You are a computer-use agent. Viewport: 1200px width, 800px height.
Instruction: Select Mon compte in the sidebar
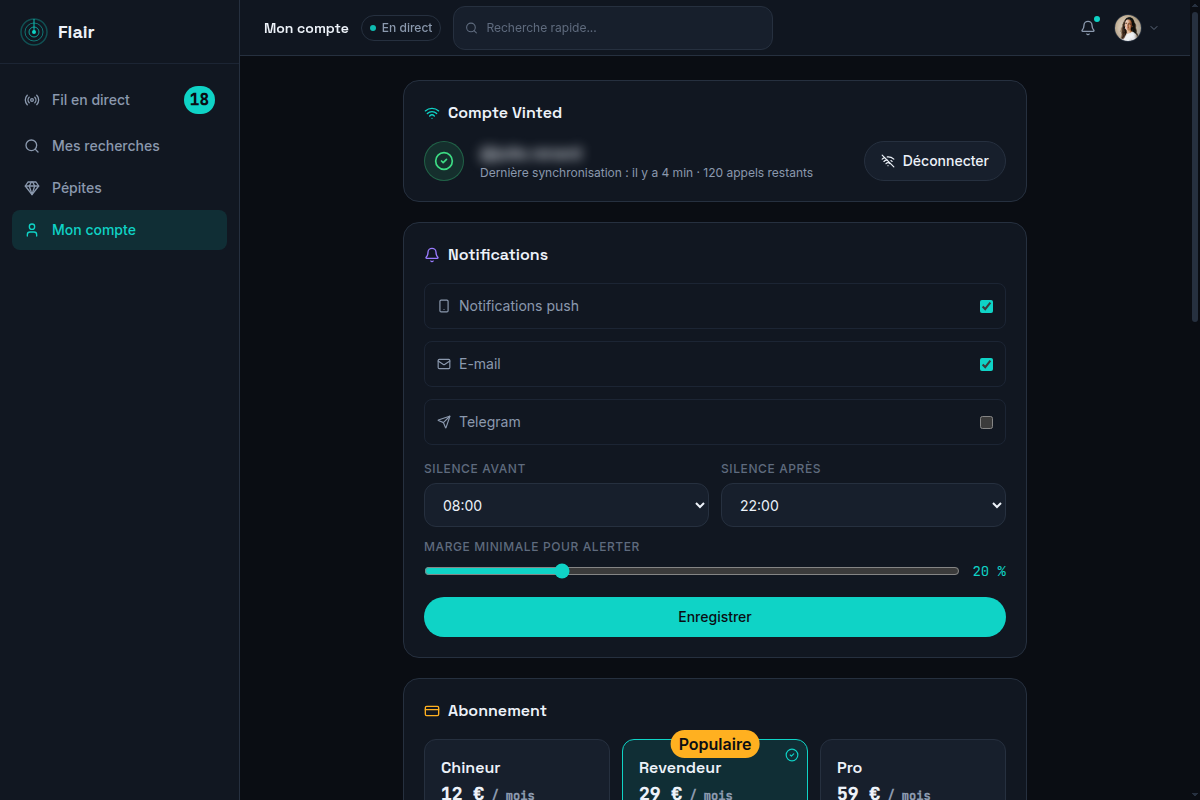119,230
